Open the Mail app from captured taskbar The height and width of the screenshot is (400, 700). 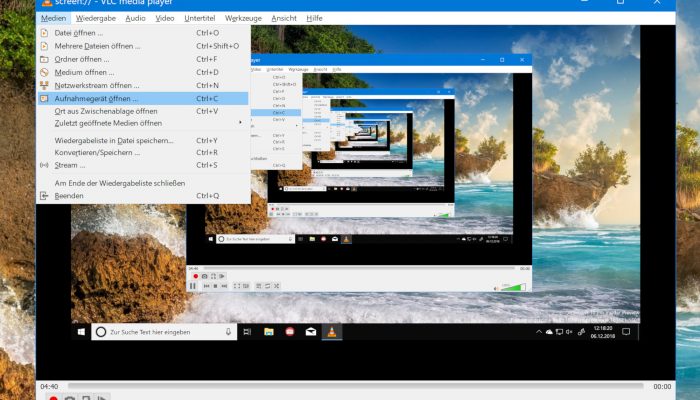311,332
